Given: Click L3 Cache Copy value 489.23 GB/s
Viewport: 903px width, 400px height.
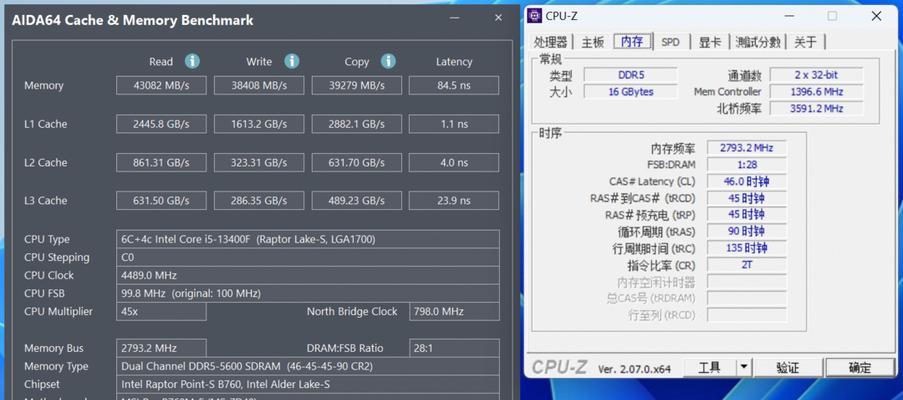Looking at the screenshot, I should click(356, 200).
